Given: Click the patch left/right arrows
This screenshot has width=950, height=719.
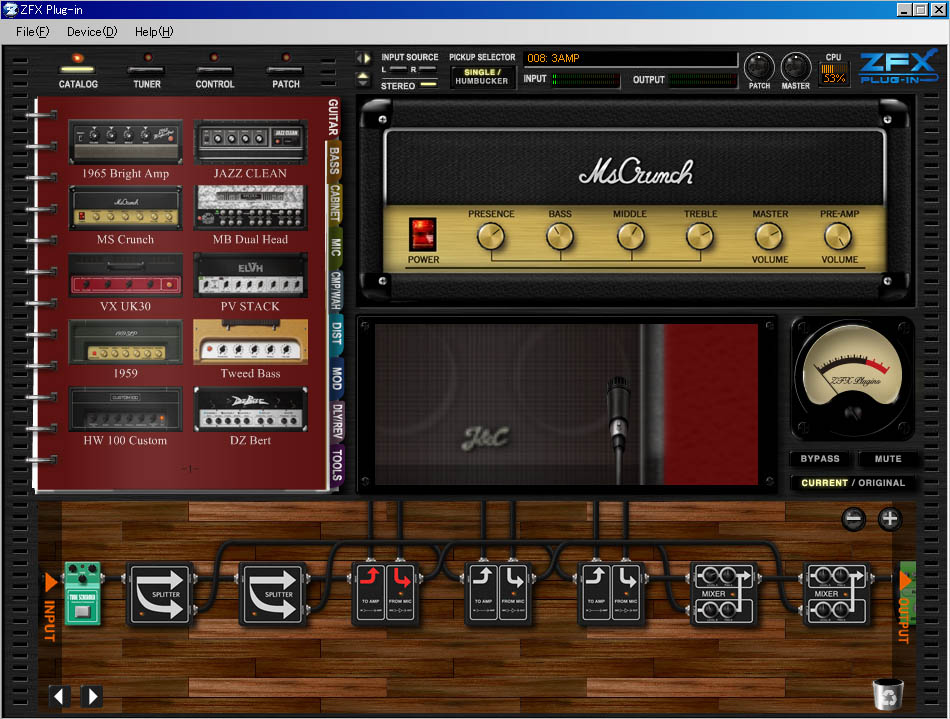Looking at the screenshot, I should tap(363, 58).
